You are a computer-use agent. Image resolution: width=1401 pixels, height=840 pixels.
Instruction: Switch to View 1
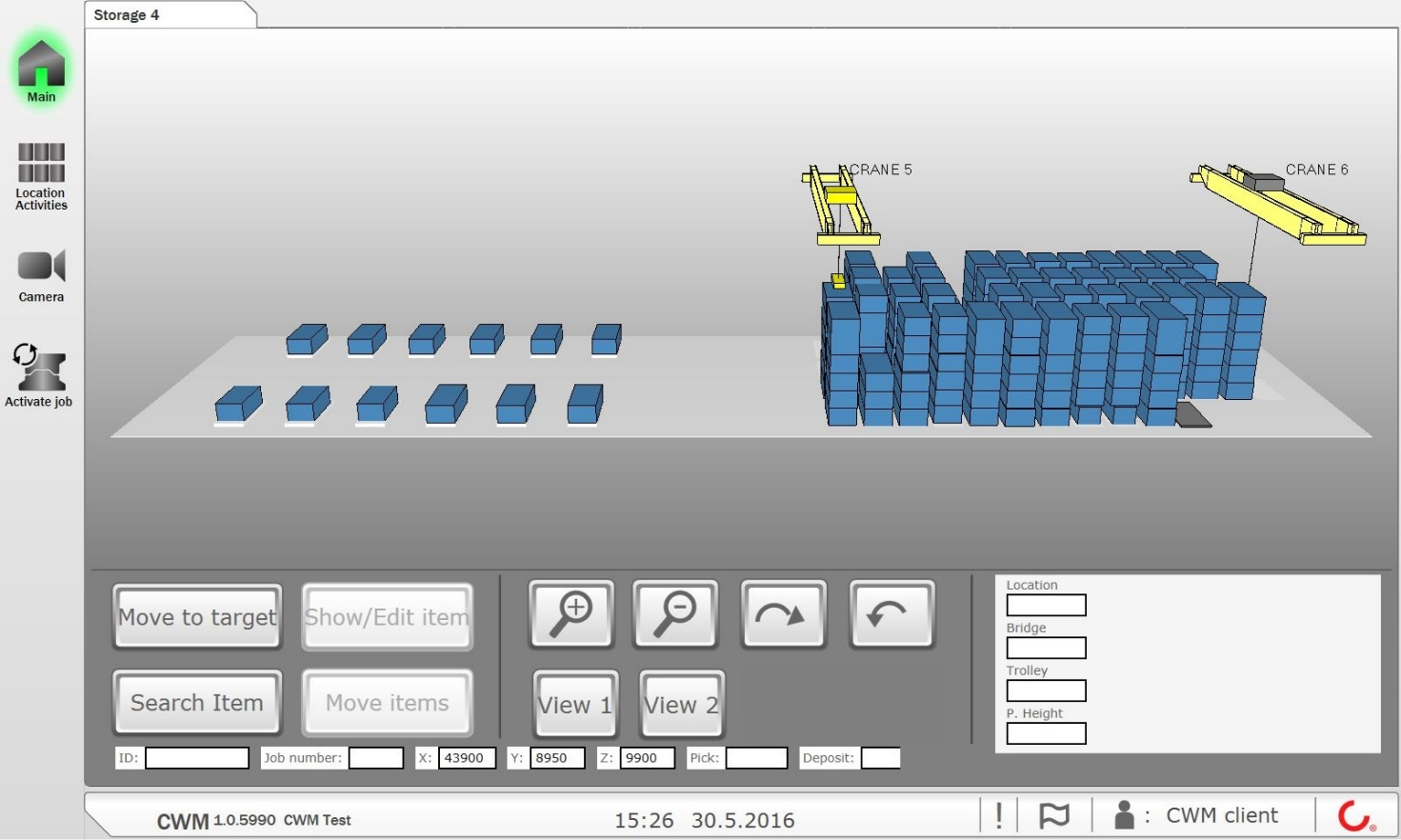pyautogui.click(x=575, y=705)
